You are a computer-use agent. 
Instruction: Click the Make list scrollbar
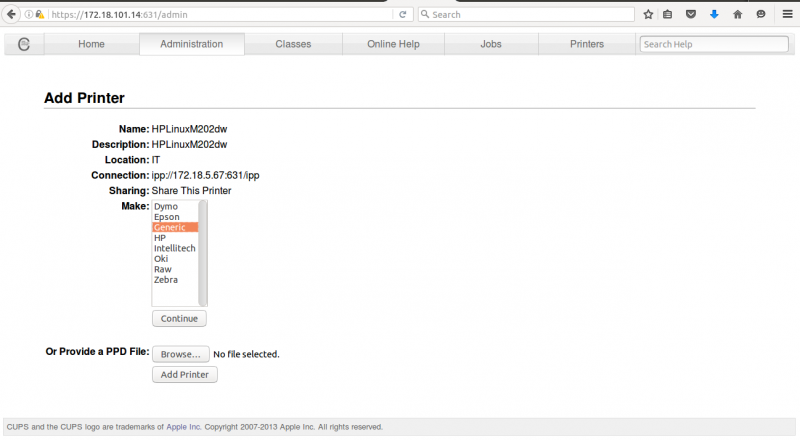click(x=203, y=253)
